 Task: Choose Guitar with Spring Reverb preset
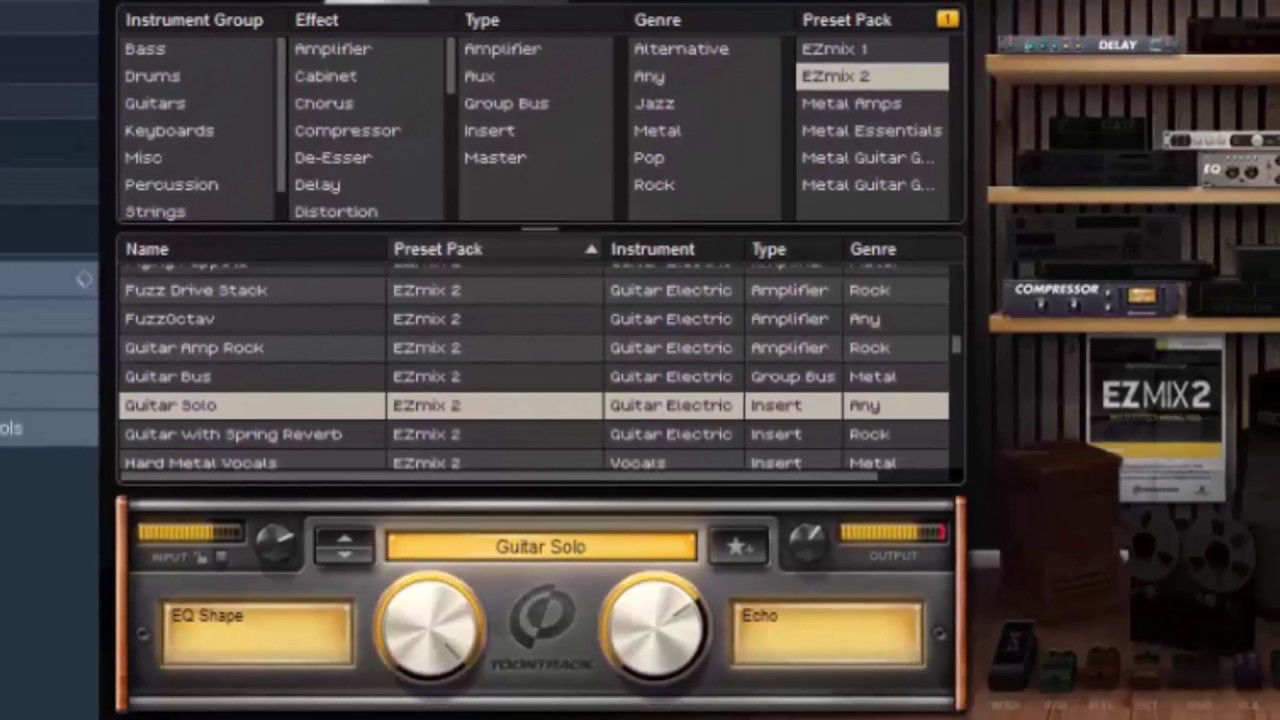click(x=534, y=434)
